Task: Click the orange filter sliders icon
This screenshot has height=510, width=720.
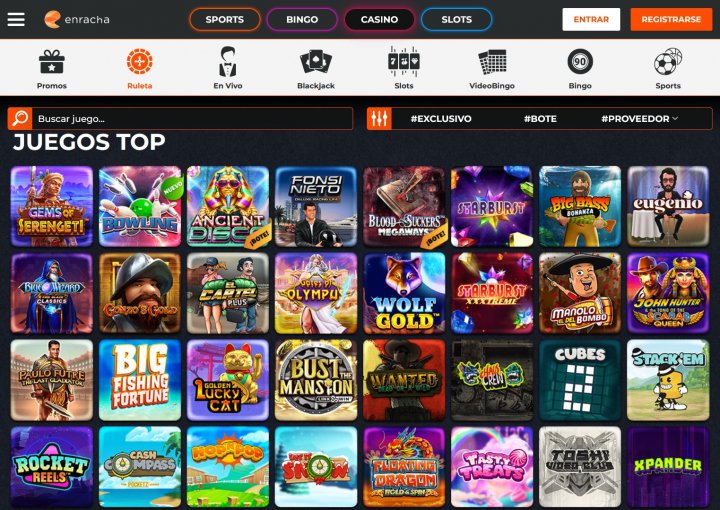Action: [x=379, y=118]
